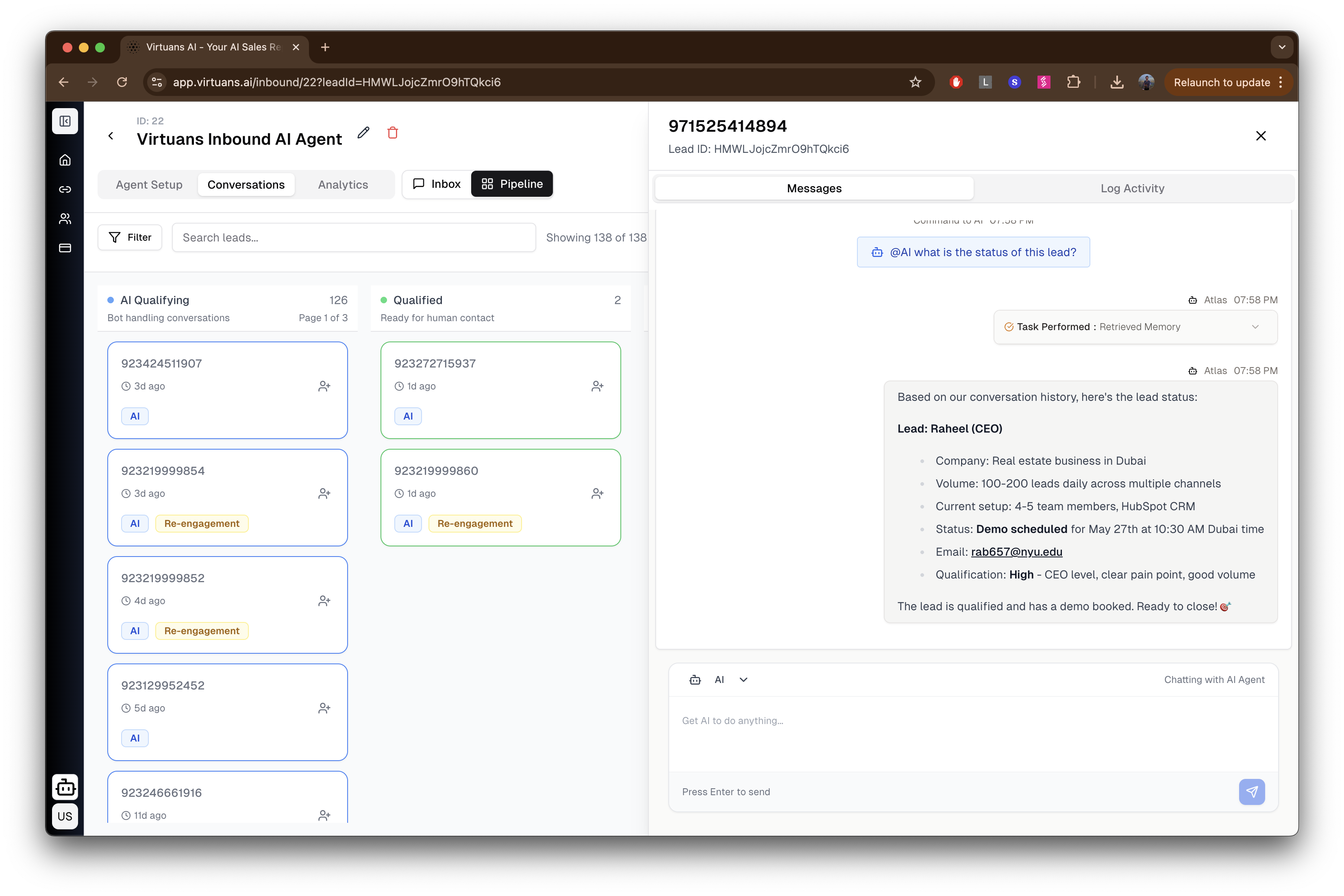This screenshot has width=1344, height=896.
Task: Focus the Get AI to do anything box
Action: (973, 733)
